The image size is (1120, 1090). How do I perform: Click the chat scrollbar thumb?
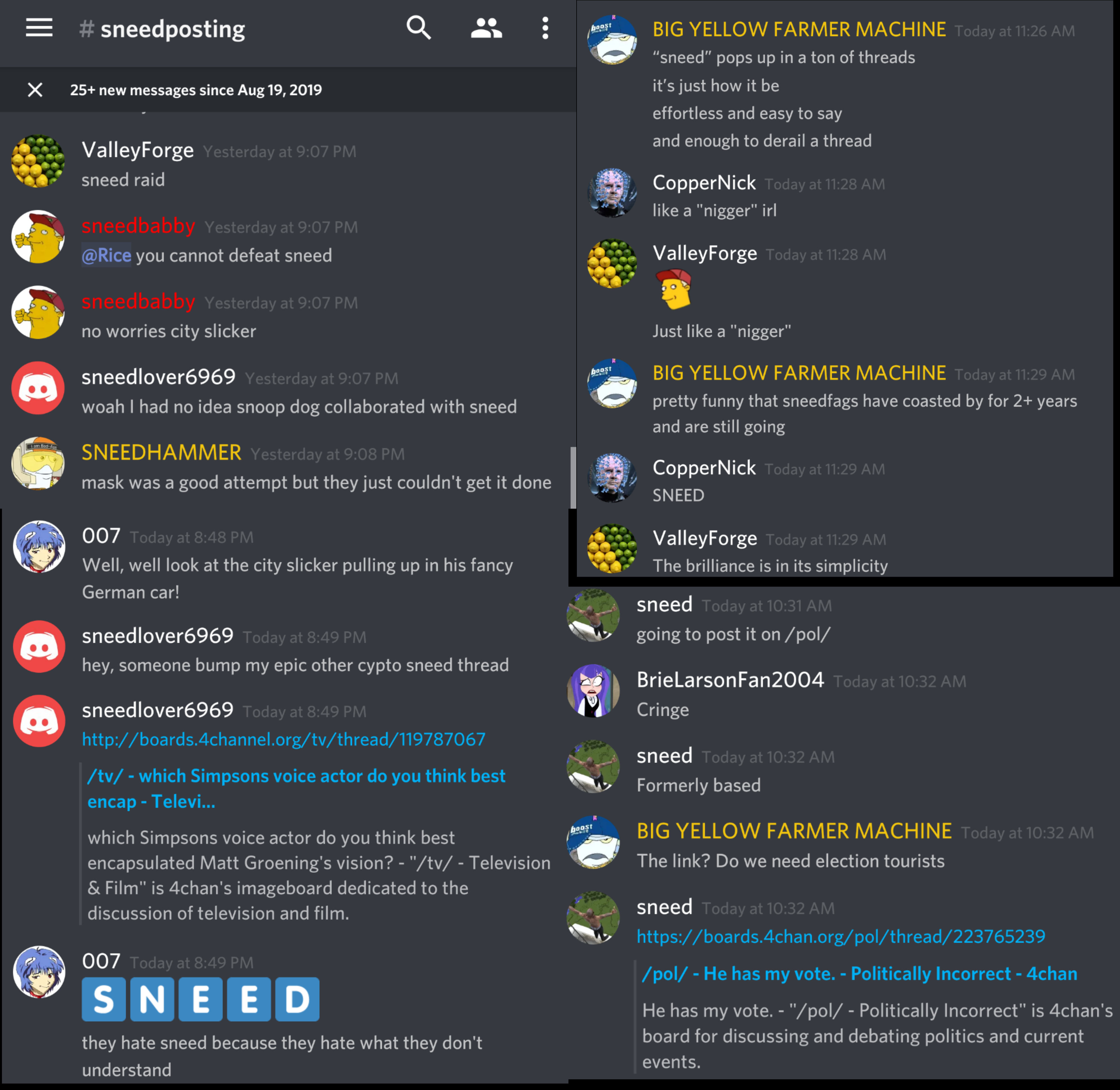click(x=573, y=477)
